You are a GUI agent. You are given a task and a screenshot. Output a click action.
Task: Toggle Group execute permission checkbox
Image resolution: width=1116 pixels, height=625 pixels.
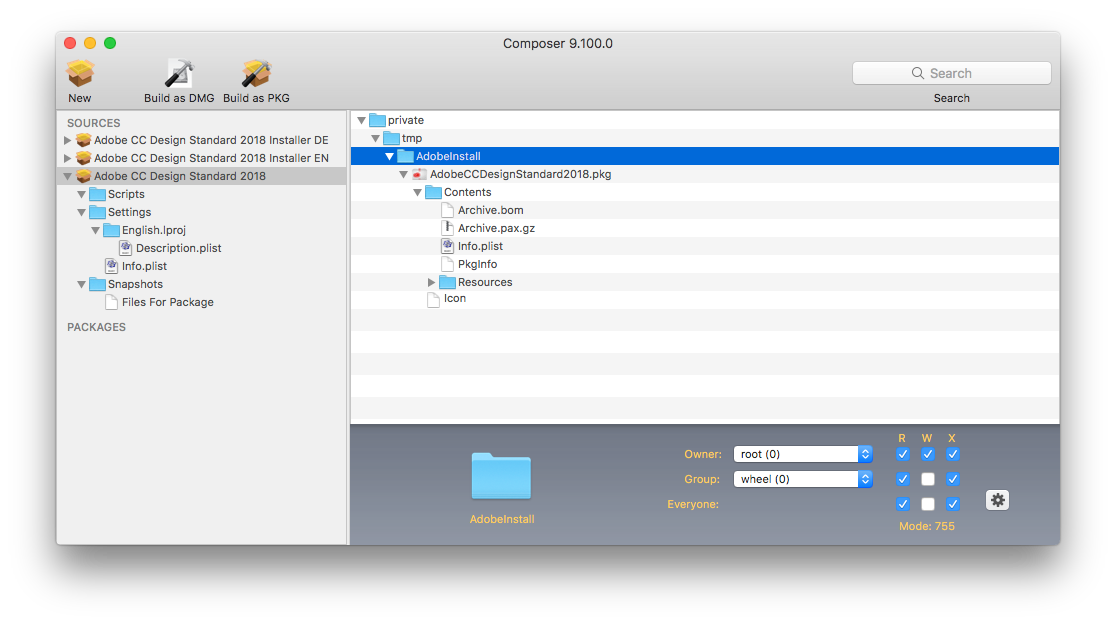click(x=952, y=479)
